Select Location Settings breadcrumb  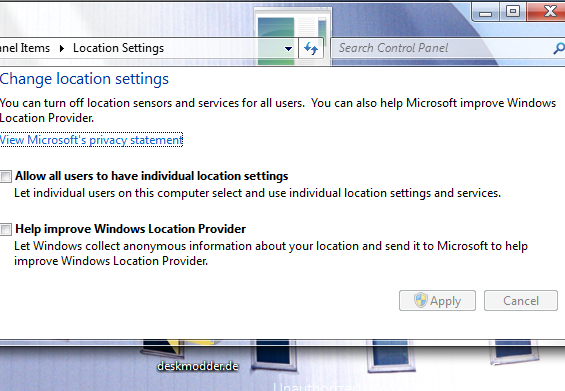(x=118, y=48)
